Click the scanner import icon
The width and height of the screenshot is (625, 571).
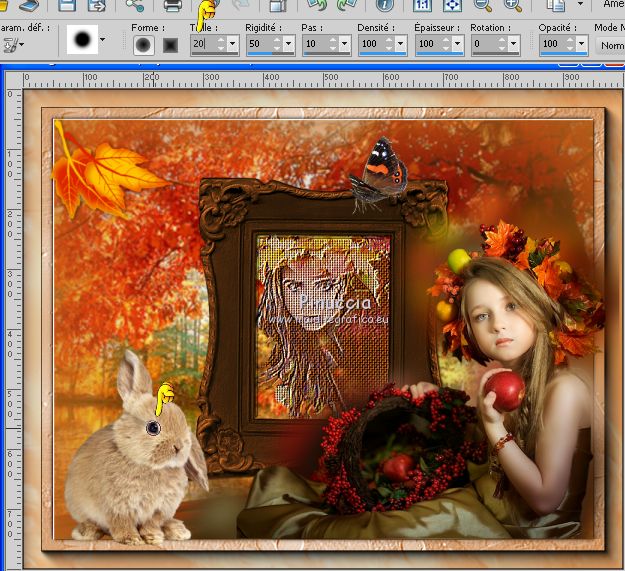click(x=29, y=5)
